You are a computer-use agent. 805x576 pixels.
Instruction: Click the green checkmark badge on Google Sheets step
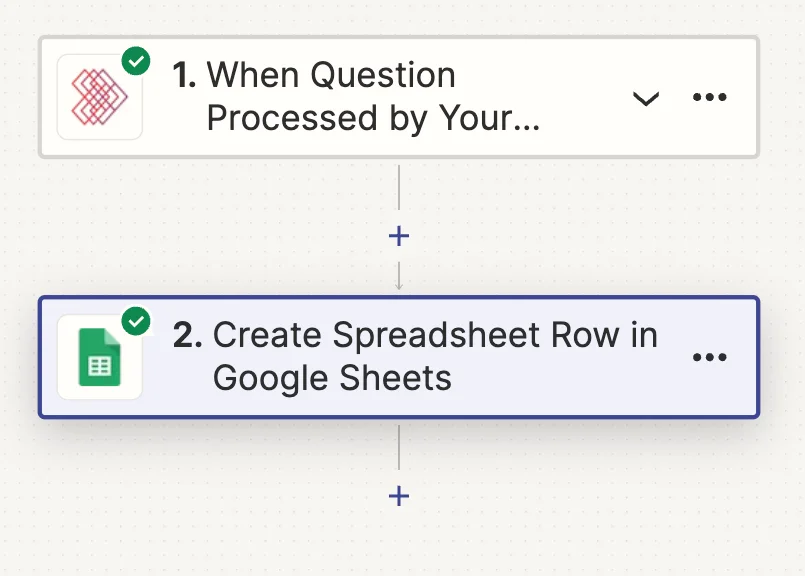pos(136,321)
